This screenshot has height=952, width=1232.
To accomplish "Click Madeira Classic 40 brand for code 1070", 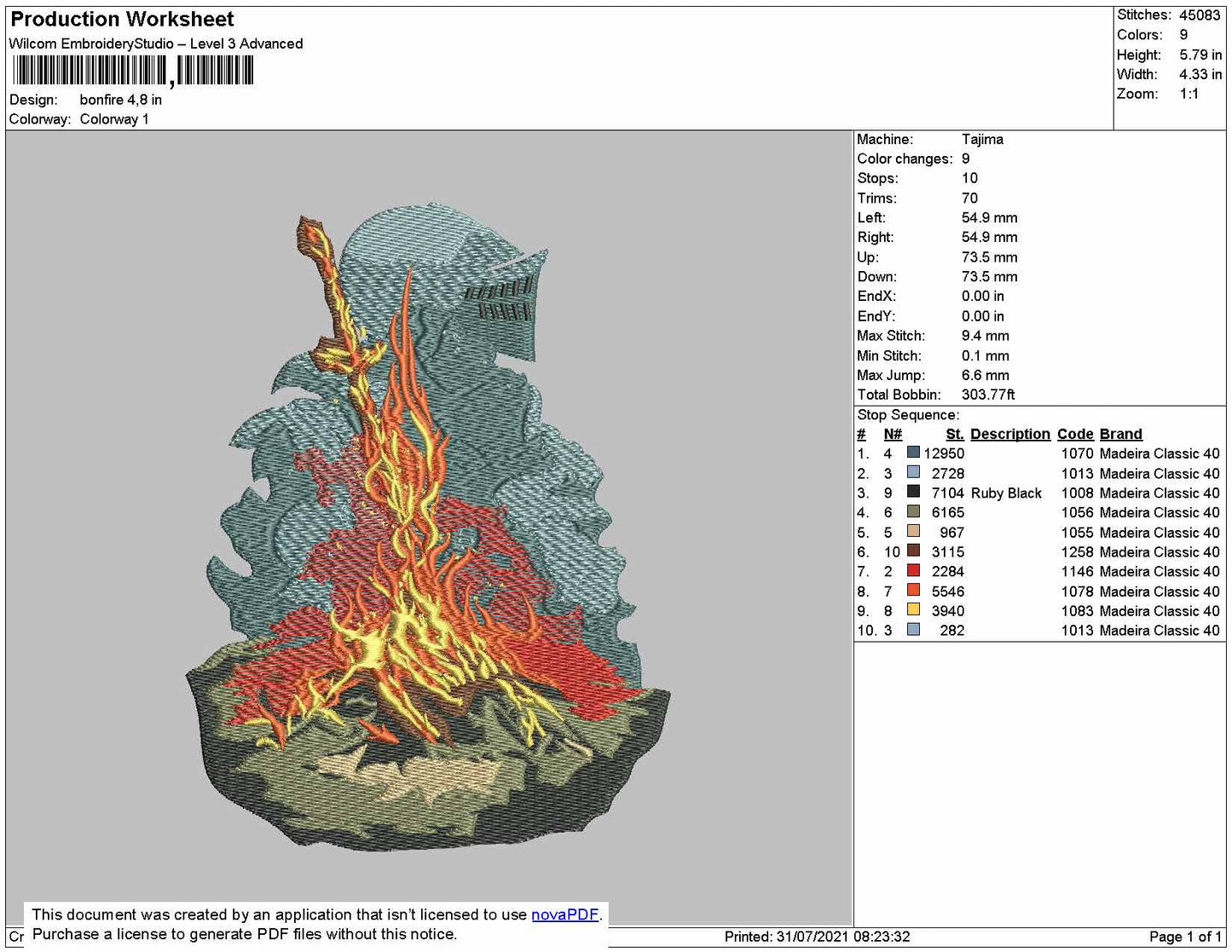I will pyautogui.click(x=1160, y=453).
